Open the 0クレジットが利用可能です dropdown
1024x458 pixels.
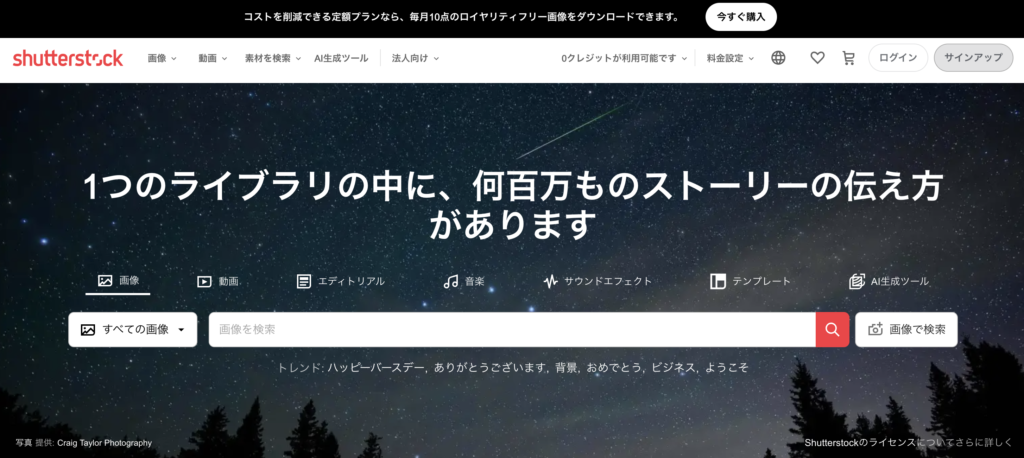[624, 58]
